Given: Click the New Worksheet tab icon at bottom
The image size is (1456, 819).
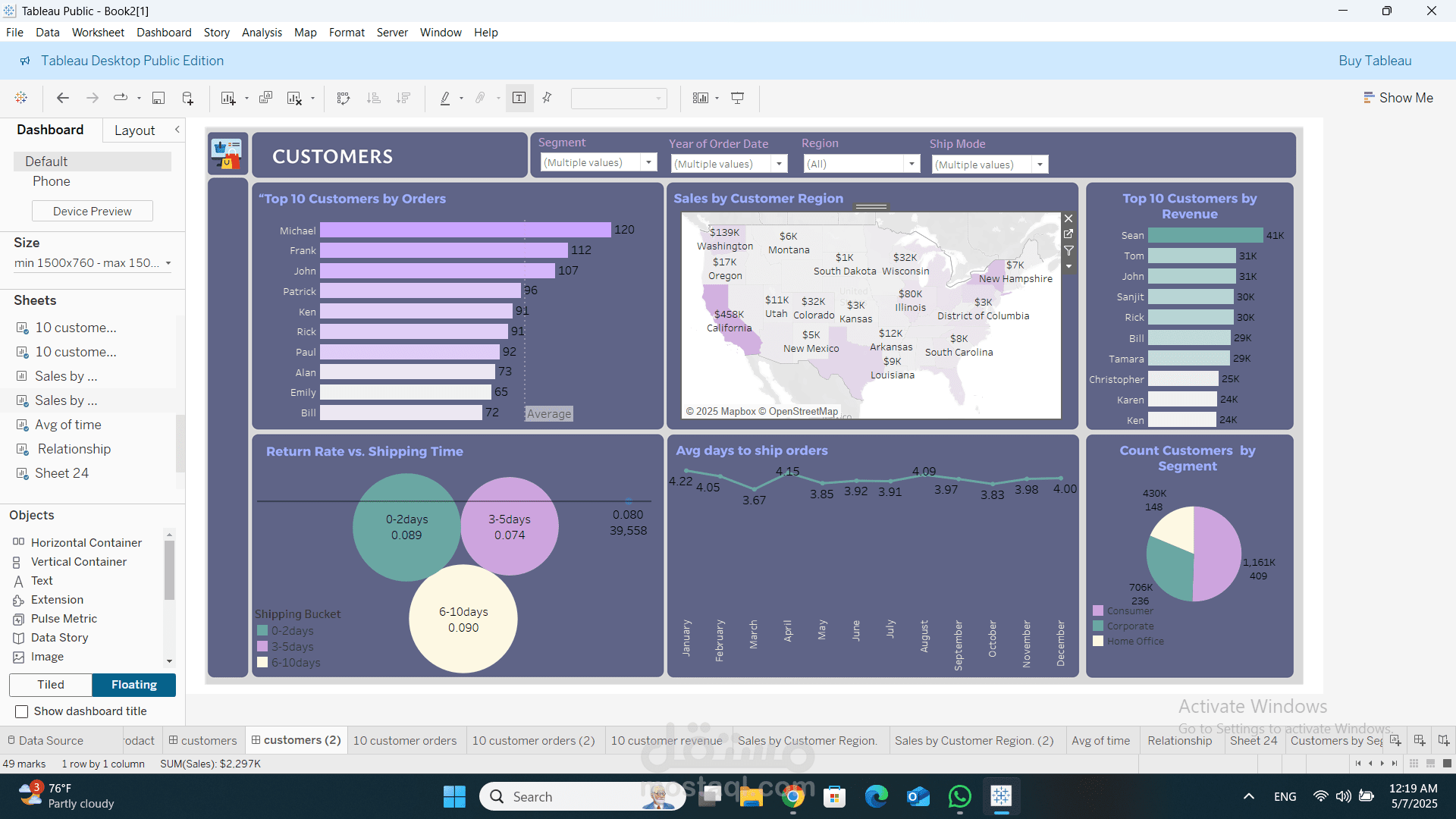Looking at the screenshot, I should (1395, 740).
